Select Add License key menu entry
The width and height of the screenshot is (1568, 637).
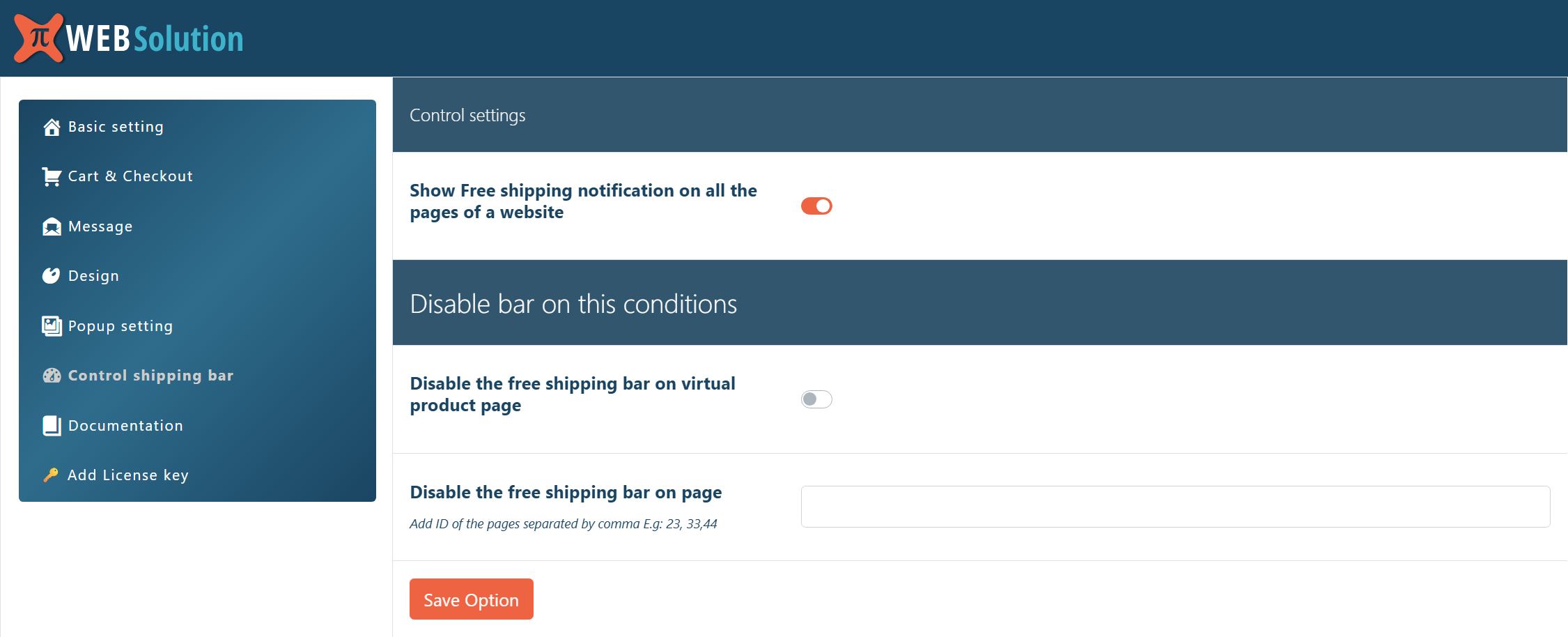[x=128, y=475]
